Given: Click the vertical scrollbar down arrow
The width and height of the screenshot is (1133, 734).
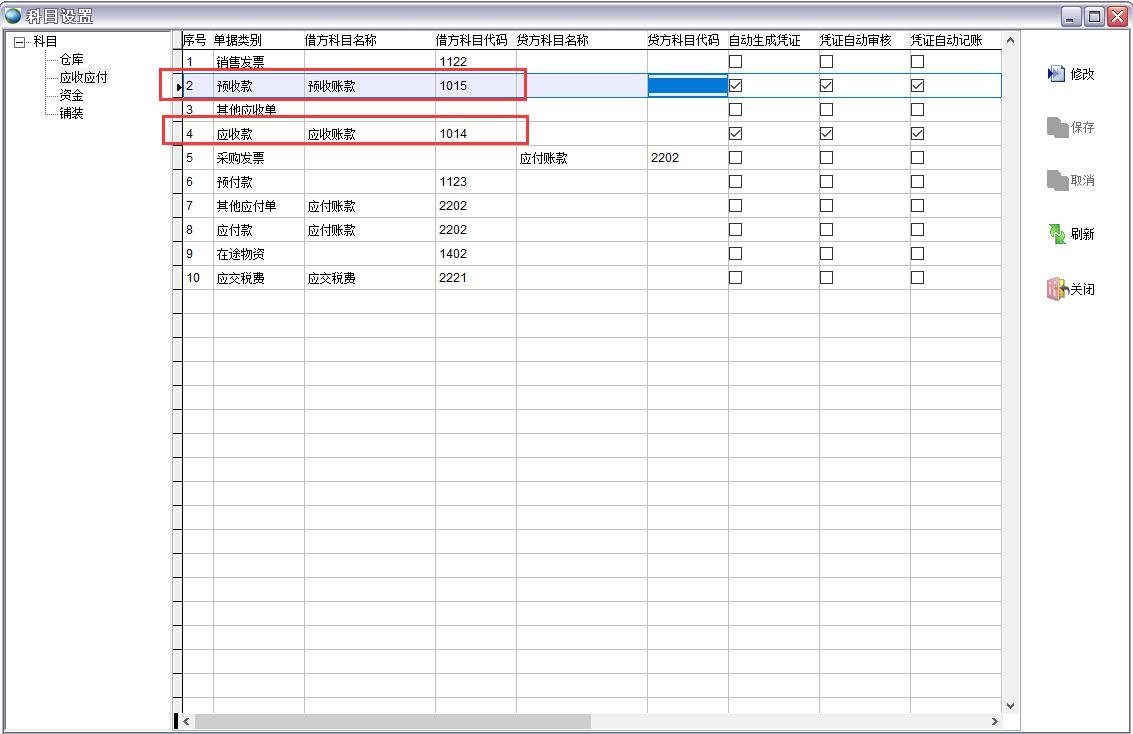Looking at the screenshot, I should pos(1009,706).
